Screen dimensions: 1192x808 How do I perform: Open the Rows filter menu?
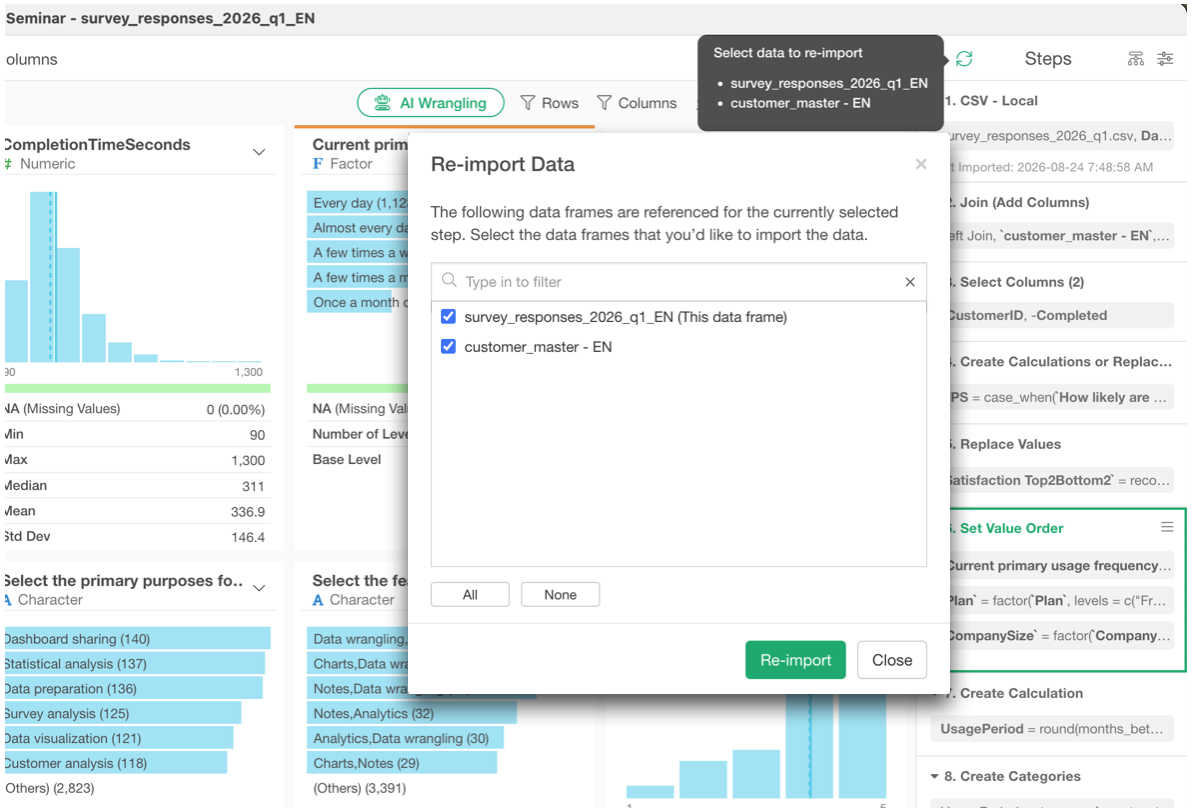[x=550, y=103]
